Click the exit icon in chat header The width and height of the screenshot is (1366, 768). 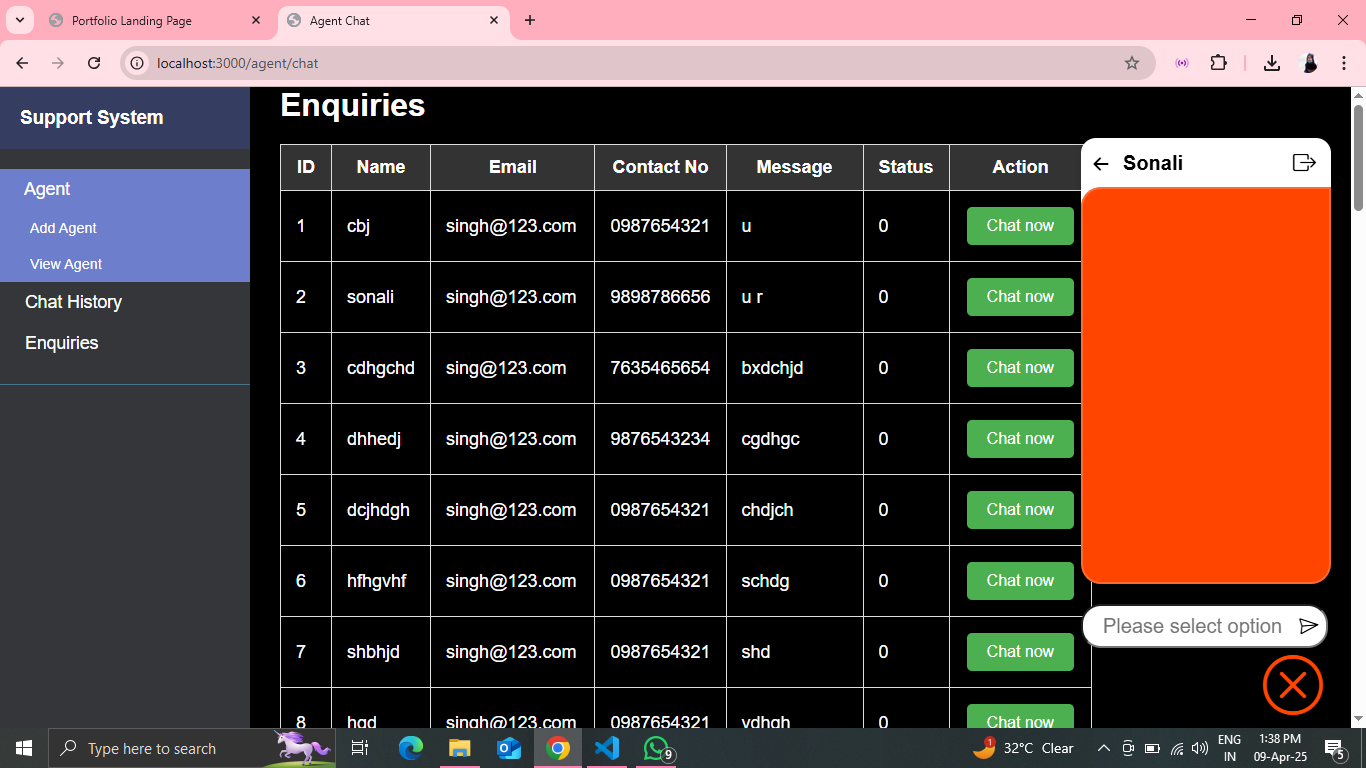click(x=1304, y=163)
